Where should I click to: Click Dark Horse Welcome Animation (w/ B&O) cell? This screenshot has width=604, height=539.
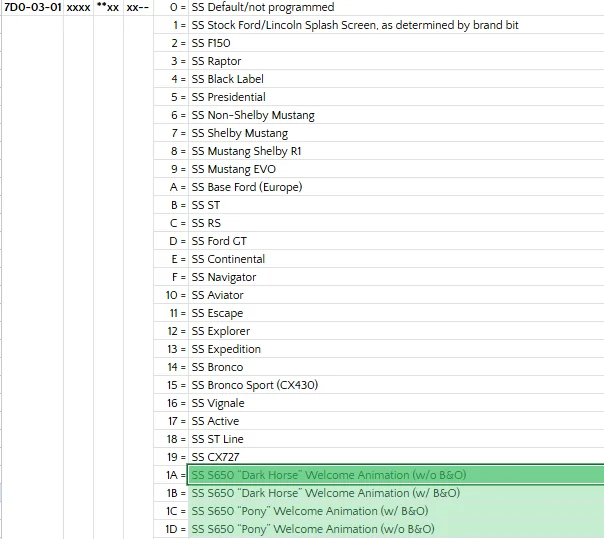click(x=396, y=493)
